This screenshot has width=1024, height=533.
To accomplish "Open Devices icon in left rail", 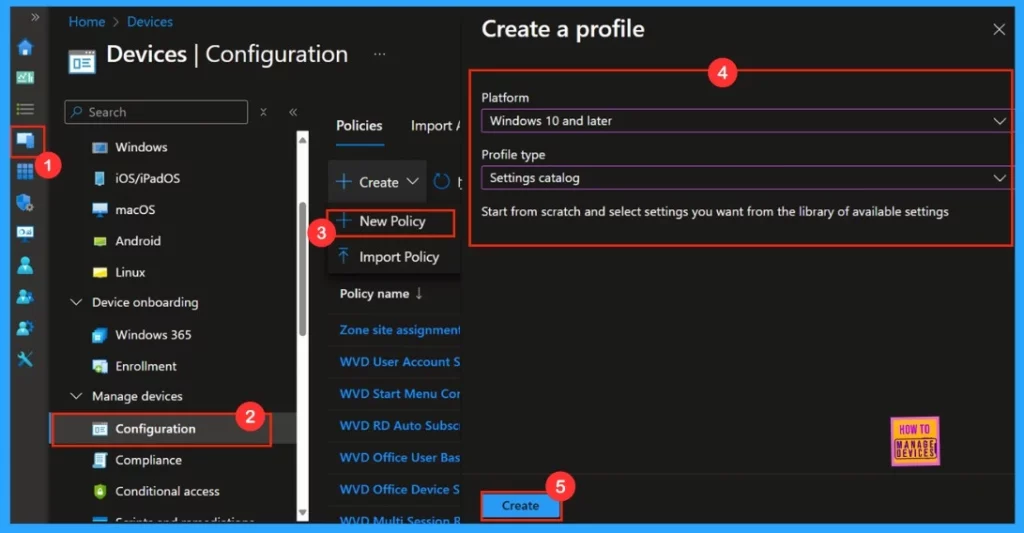I will coord(25,140).
